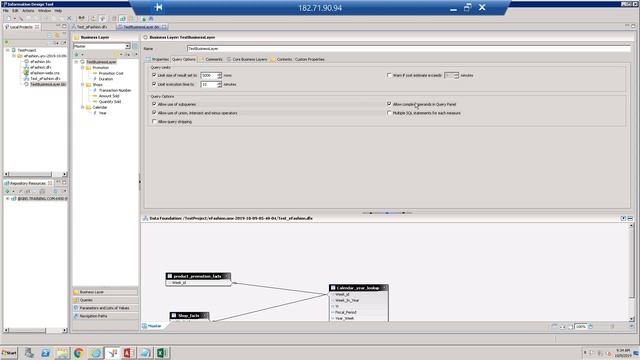Screen dimensions: 640x360
Task: Select eFashion.dfx in Local Projects
Action: tap(40, 67)
